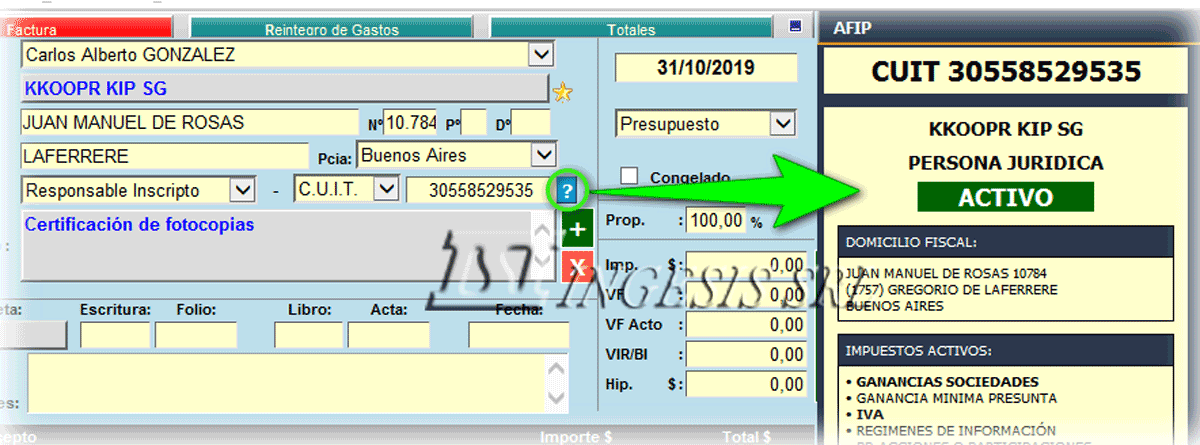Switch to the Factura tab
1200x445 pixels.
tap(85, 29)
